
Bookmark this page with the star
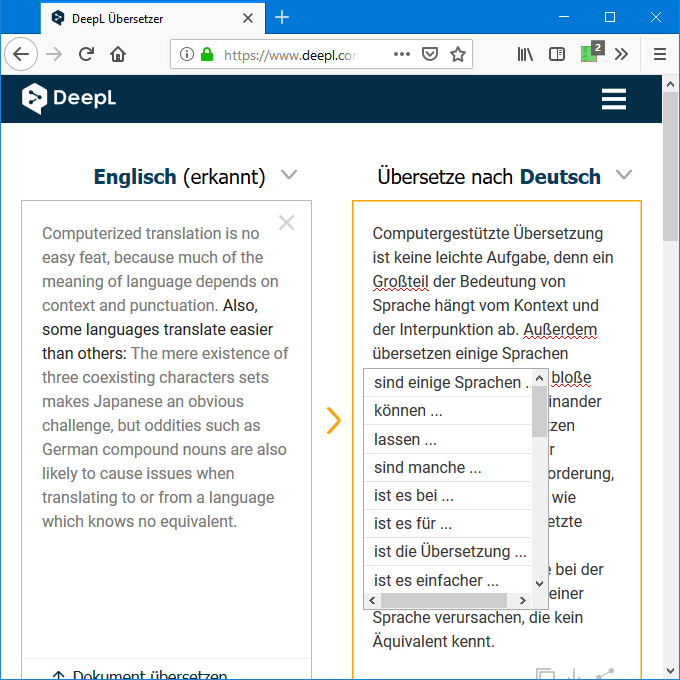click(x=458, y=54)
